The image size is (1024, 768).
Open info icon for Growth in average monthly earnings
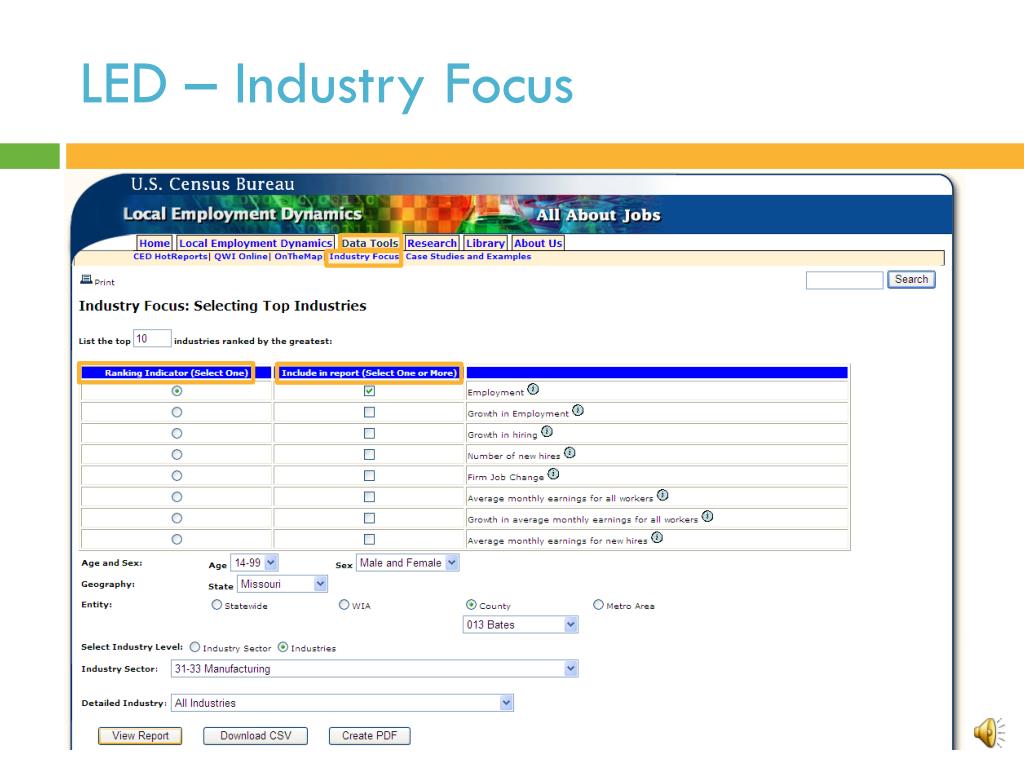(707, 517)
